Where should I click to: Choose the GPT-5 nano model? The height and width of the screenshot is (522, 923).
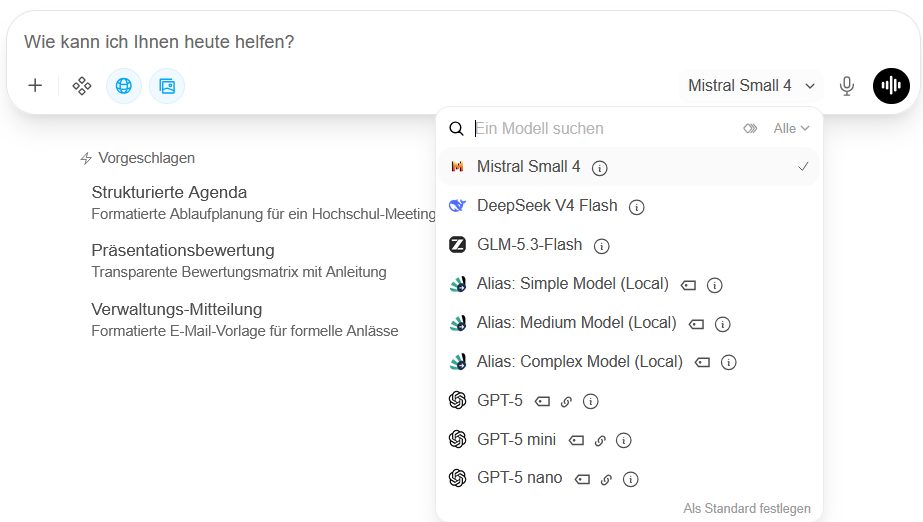629,478
